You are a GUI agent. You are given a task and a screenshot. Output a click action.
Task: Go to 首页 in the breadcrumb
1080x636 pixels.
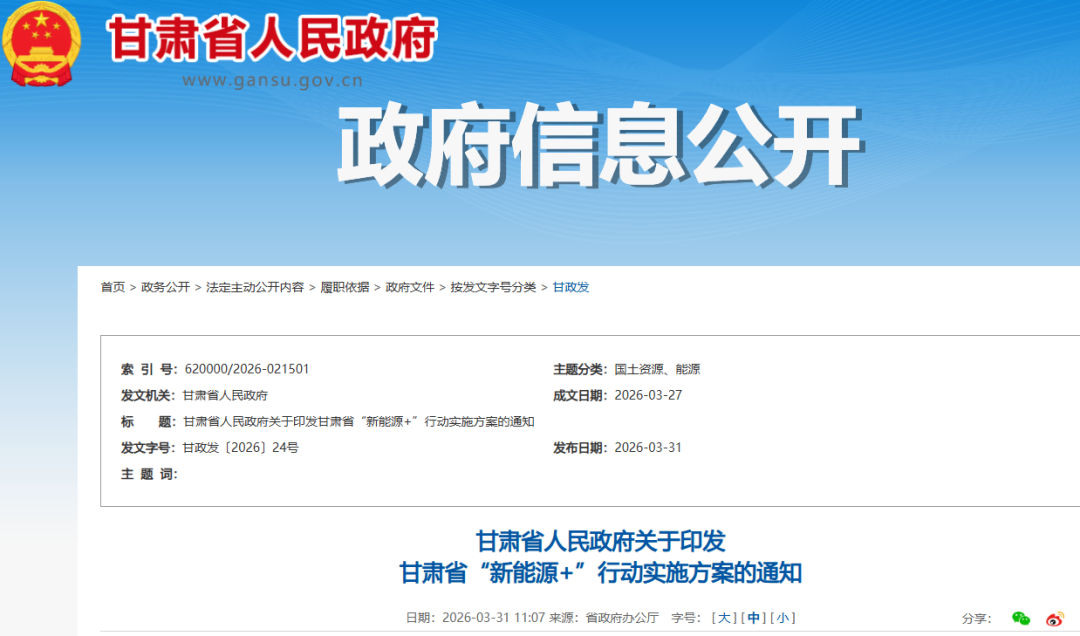point(113,287)
